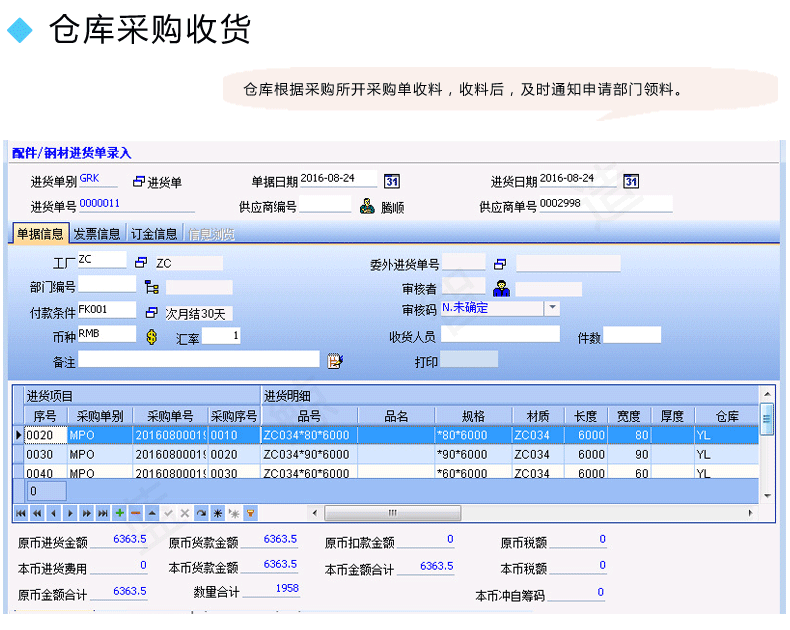Open lookup window for 进货单别

[x=139, y=181]
